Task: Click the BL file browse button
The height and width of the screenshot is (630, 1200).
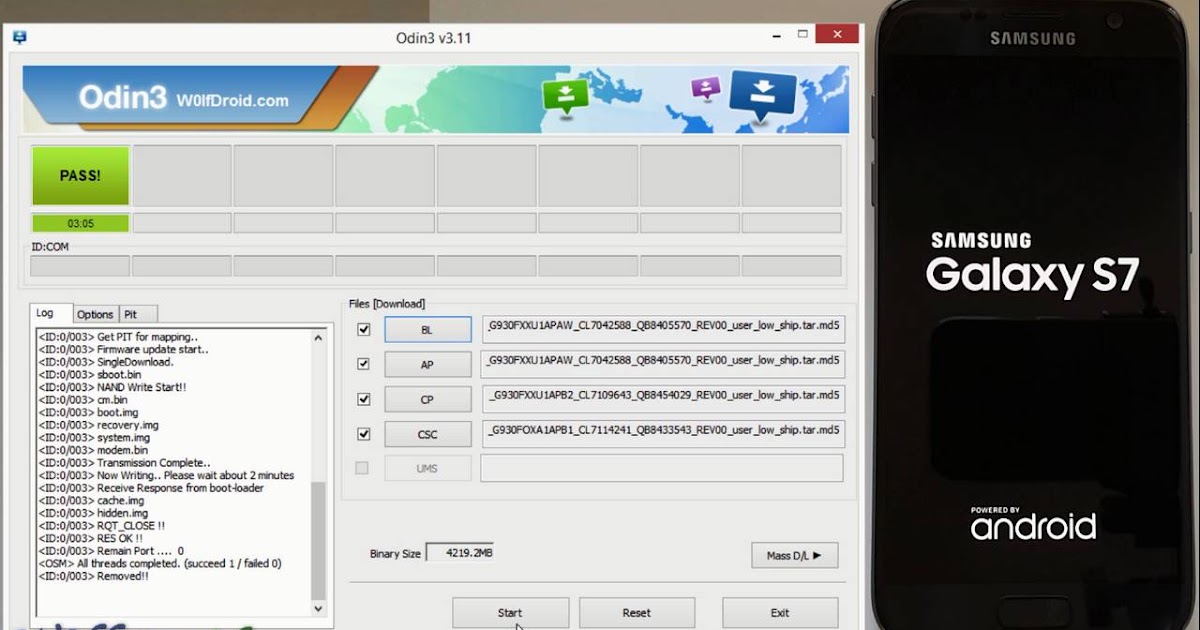Action: click(x=427, y=330)
